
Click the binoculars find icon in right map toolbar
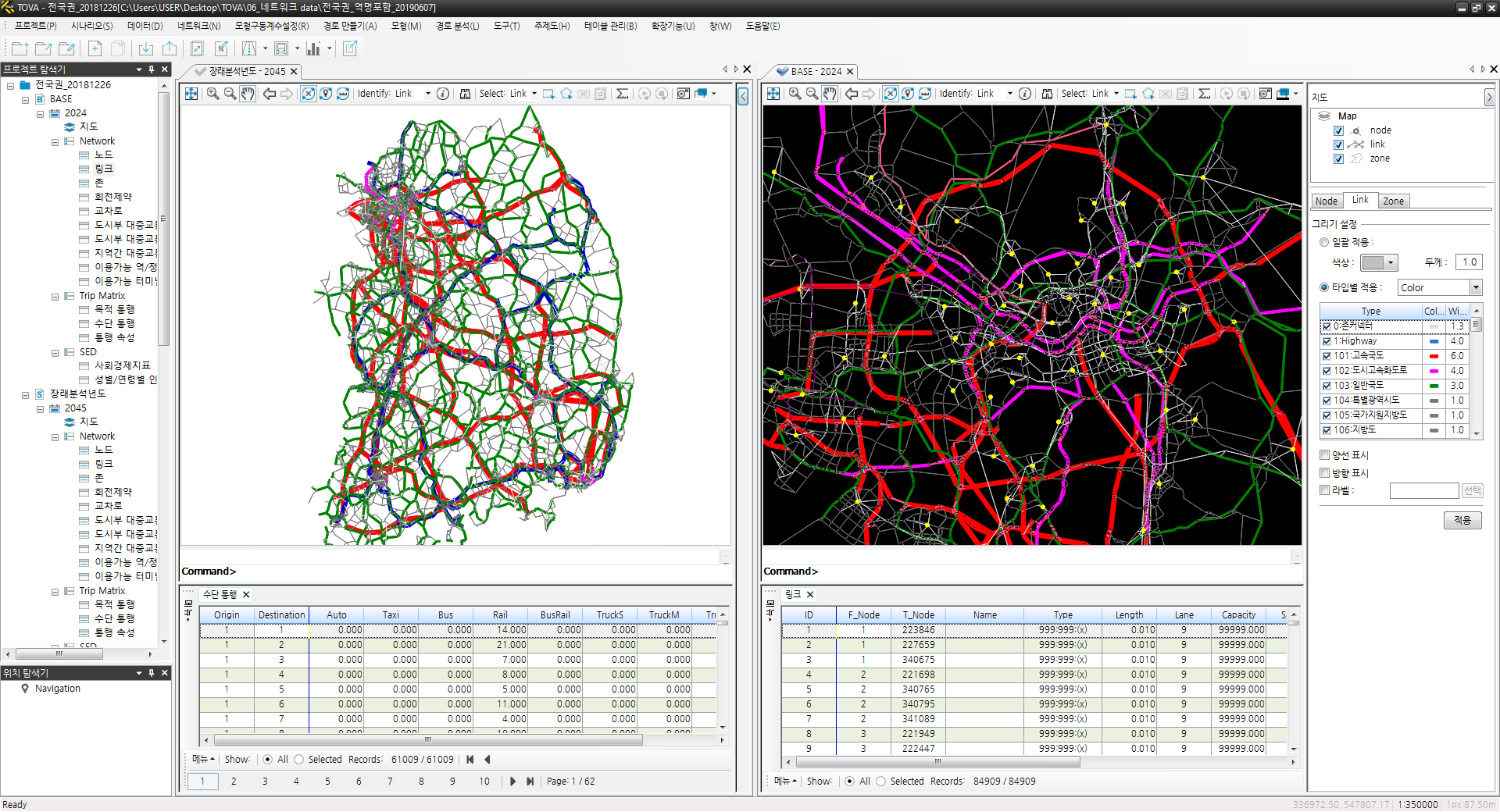1047,94
